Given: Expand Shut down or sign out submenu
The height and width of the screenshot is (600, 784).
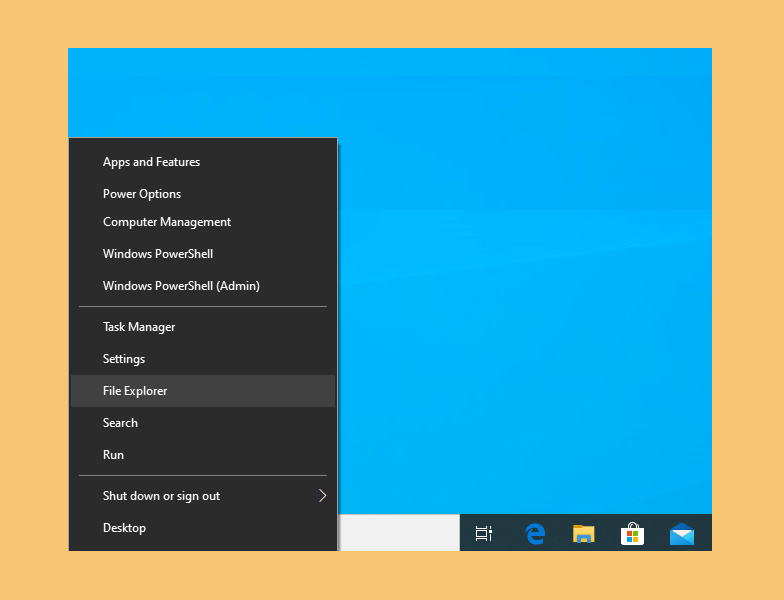Looking at the screenshot, I should [x=202, y=496].
